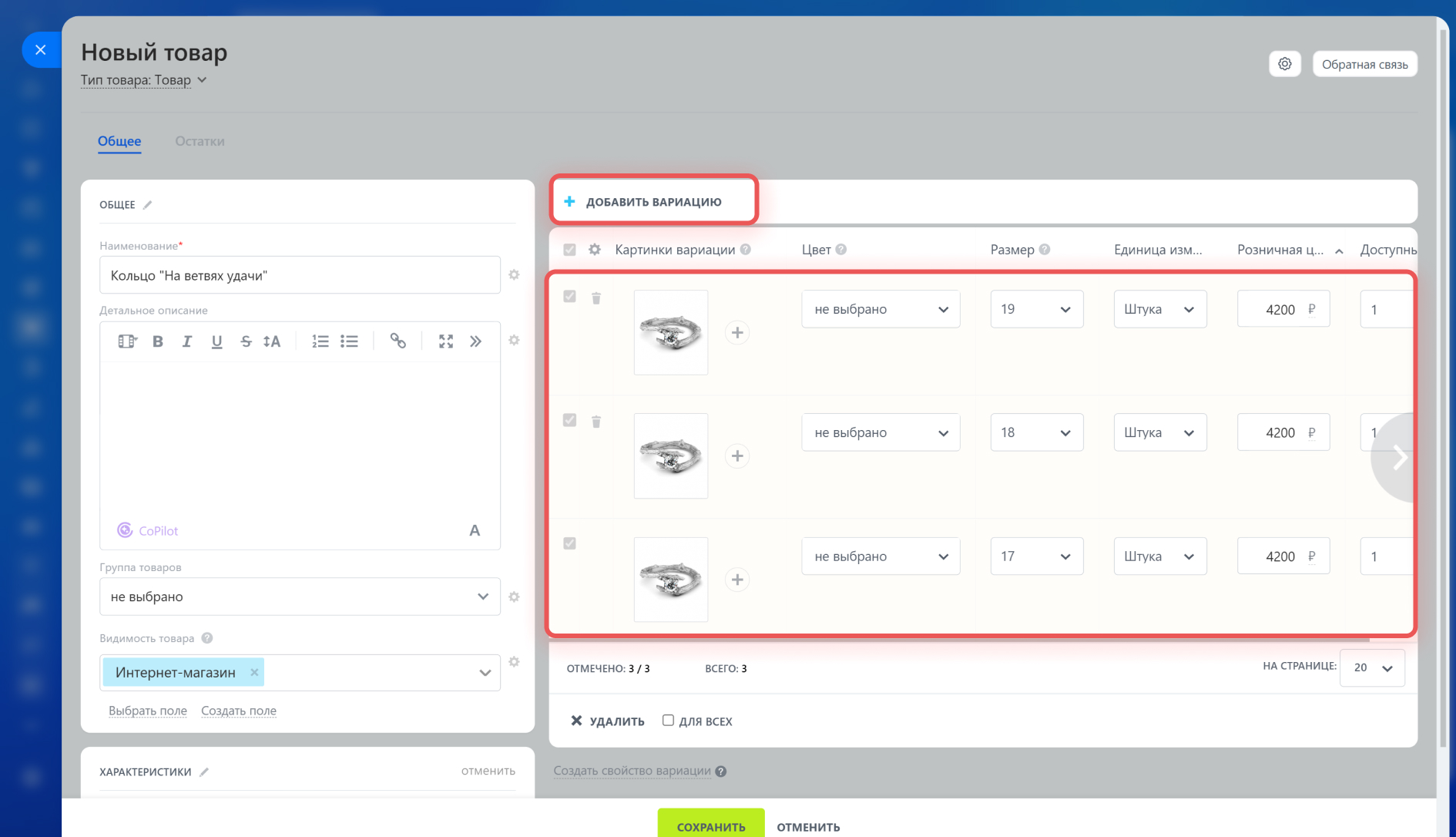The width and height of the screenshot is (1456, 837).
Task: Click отменить in ХАРАКТЕРИСТИКИ section
Action: [x=488, y=771]
